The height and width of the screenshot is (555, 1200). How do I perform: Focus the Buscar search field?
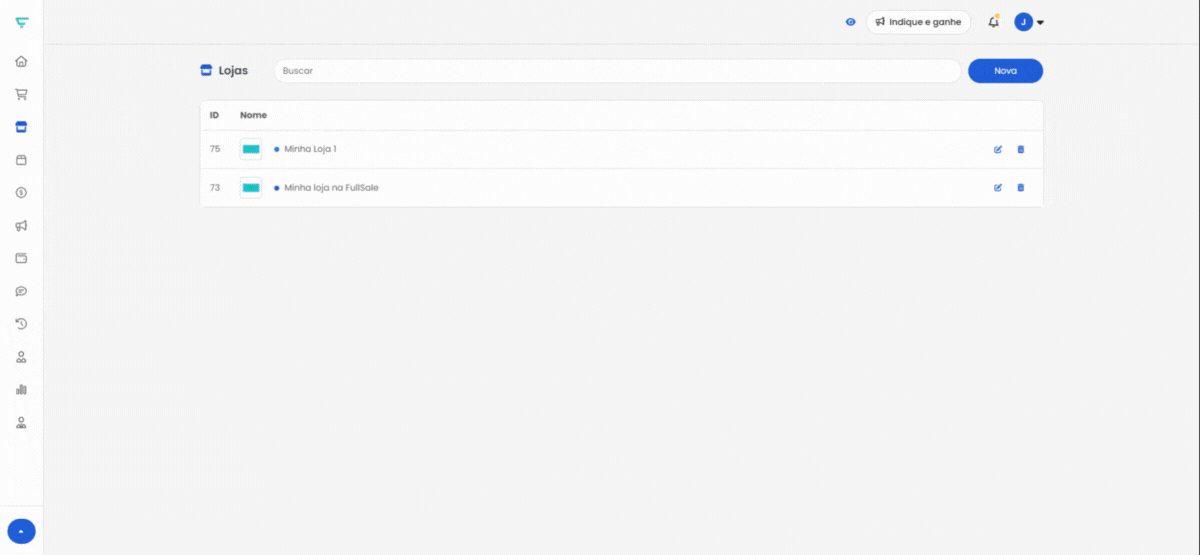tap(617, 71)
